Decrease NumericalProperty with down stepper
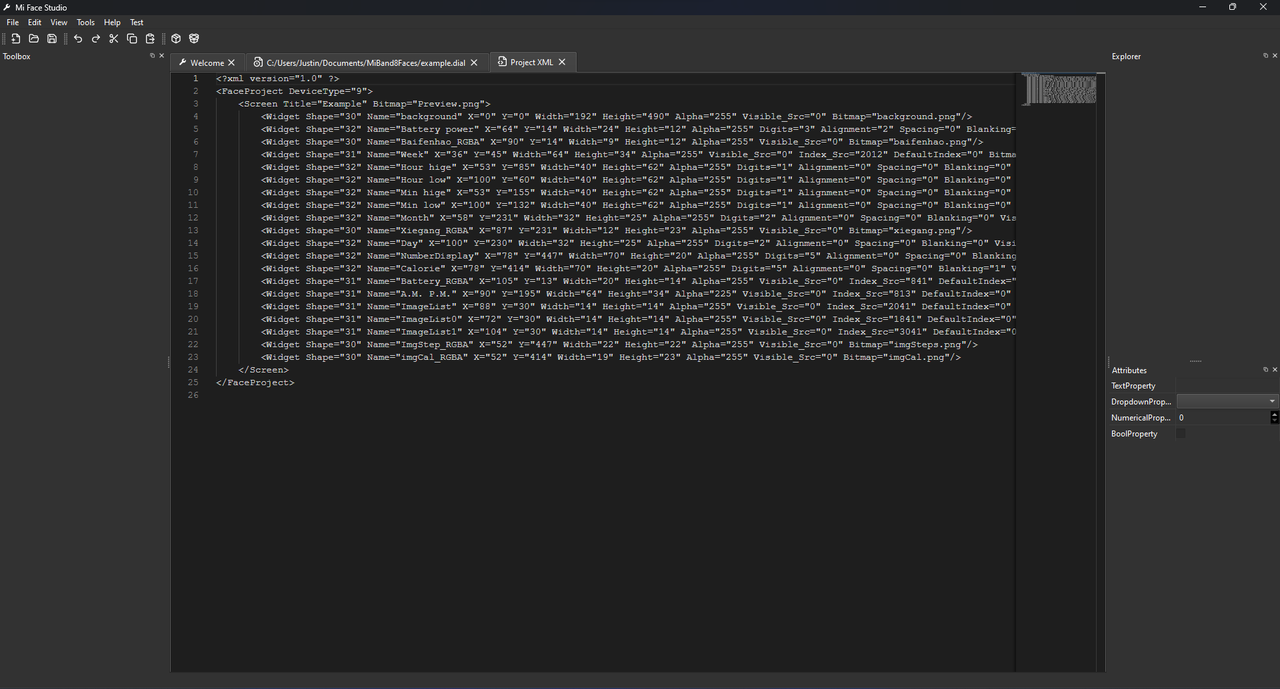The width and height of the screenshot is (1280, 689). pos(1274,420)
